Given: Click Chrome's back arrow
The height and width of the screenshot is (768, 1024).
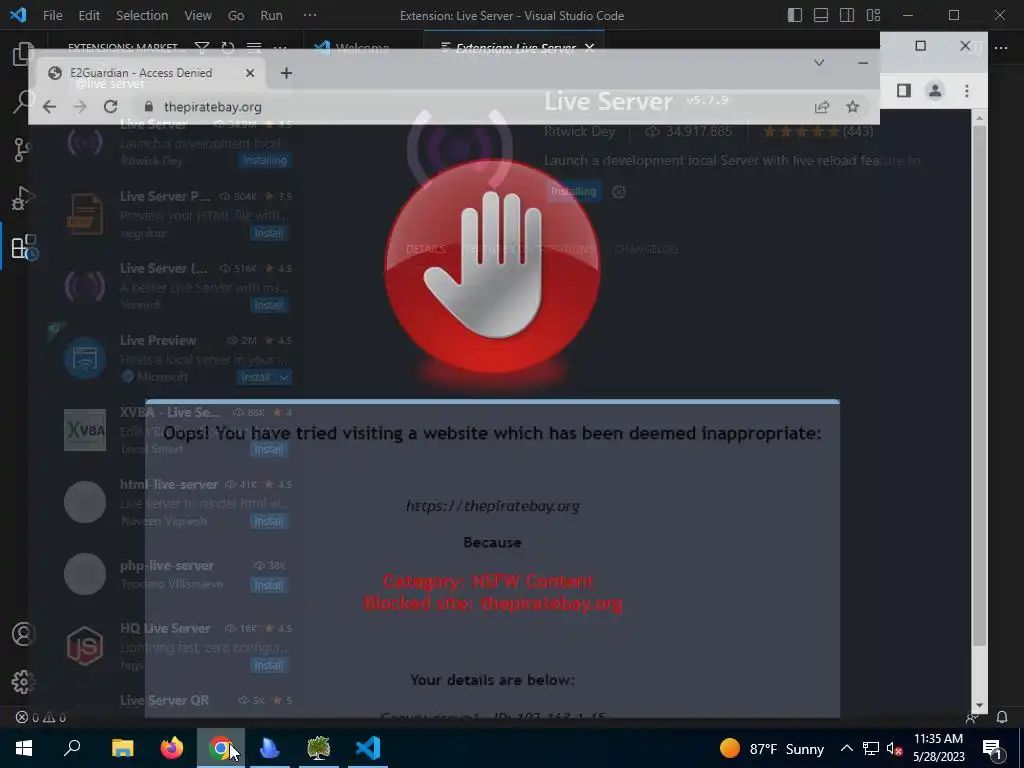Looking at the screenshot, I should (x=49, y=106).
